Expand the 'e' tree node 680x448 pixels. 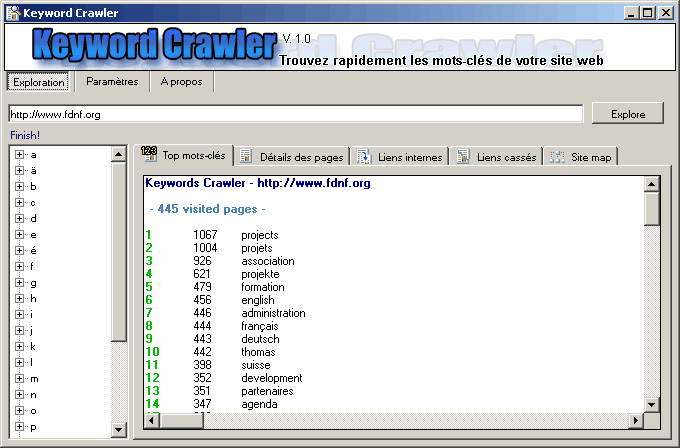pyautogui.click(x=19, y=235)
